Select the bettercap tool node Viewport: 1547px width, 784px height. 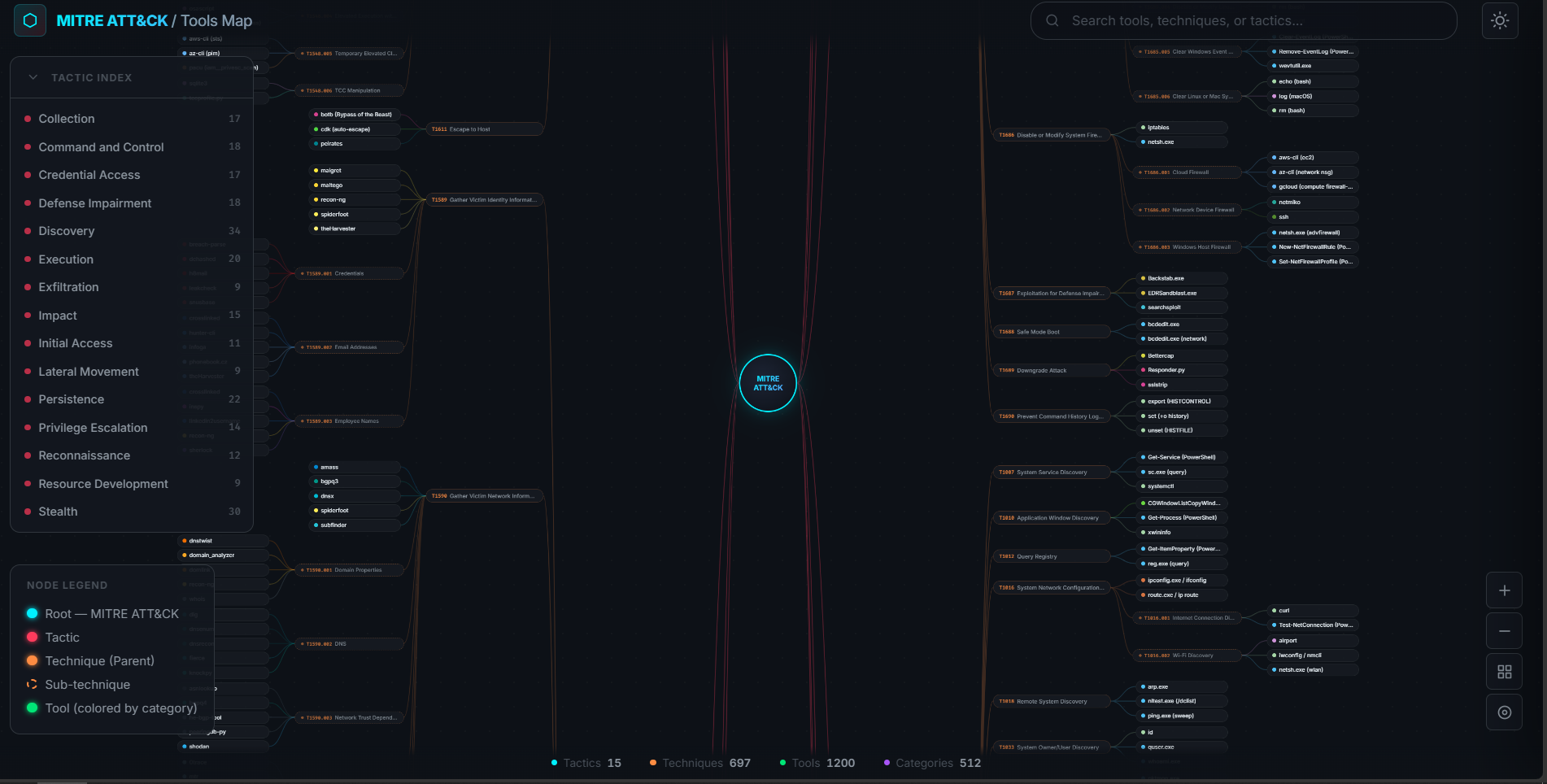(1183, 355)
